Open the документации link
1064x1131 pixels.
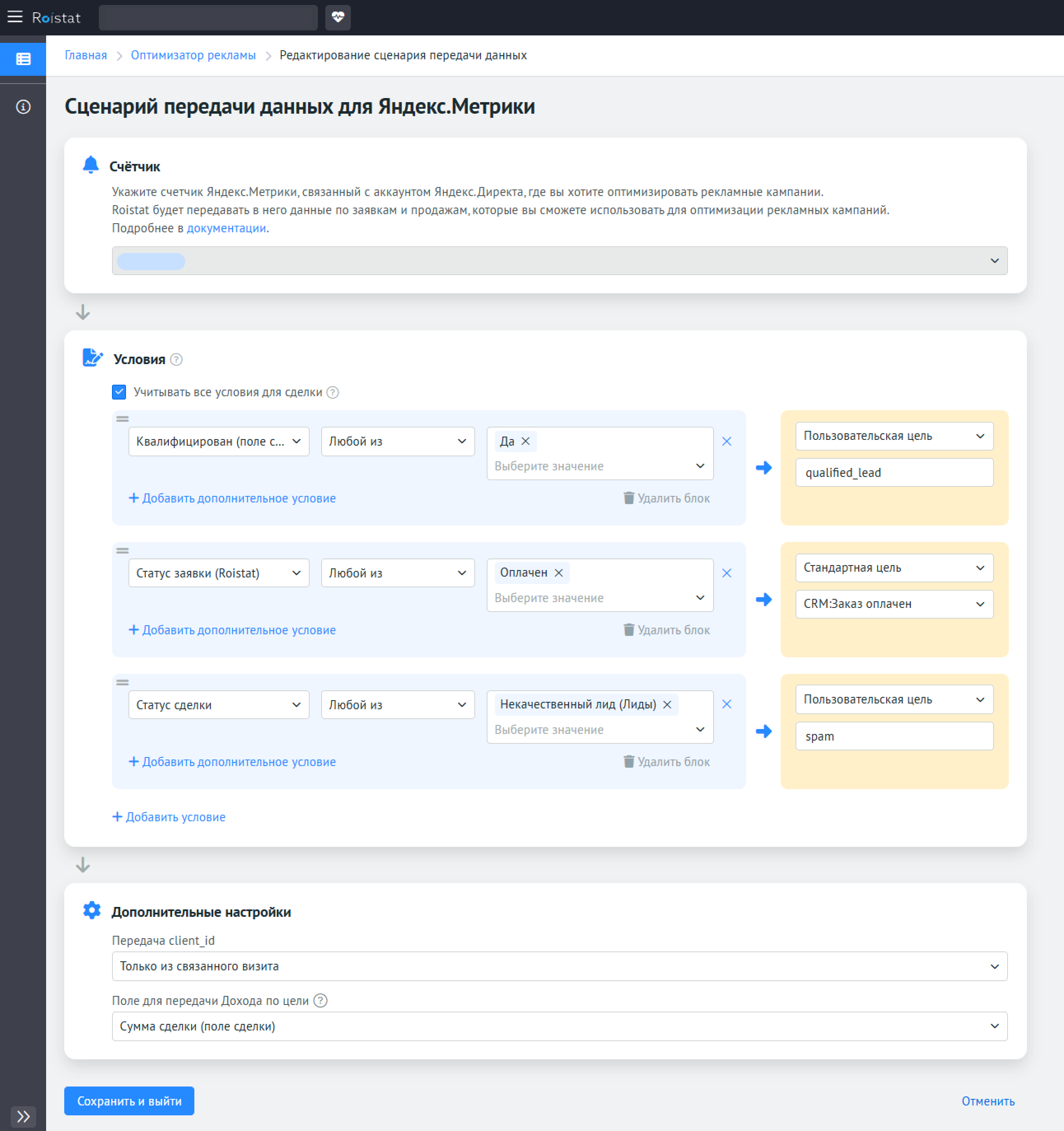(226, 228)
